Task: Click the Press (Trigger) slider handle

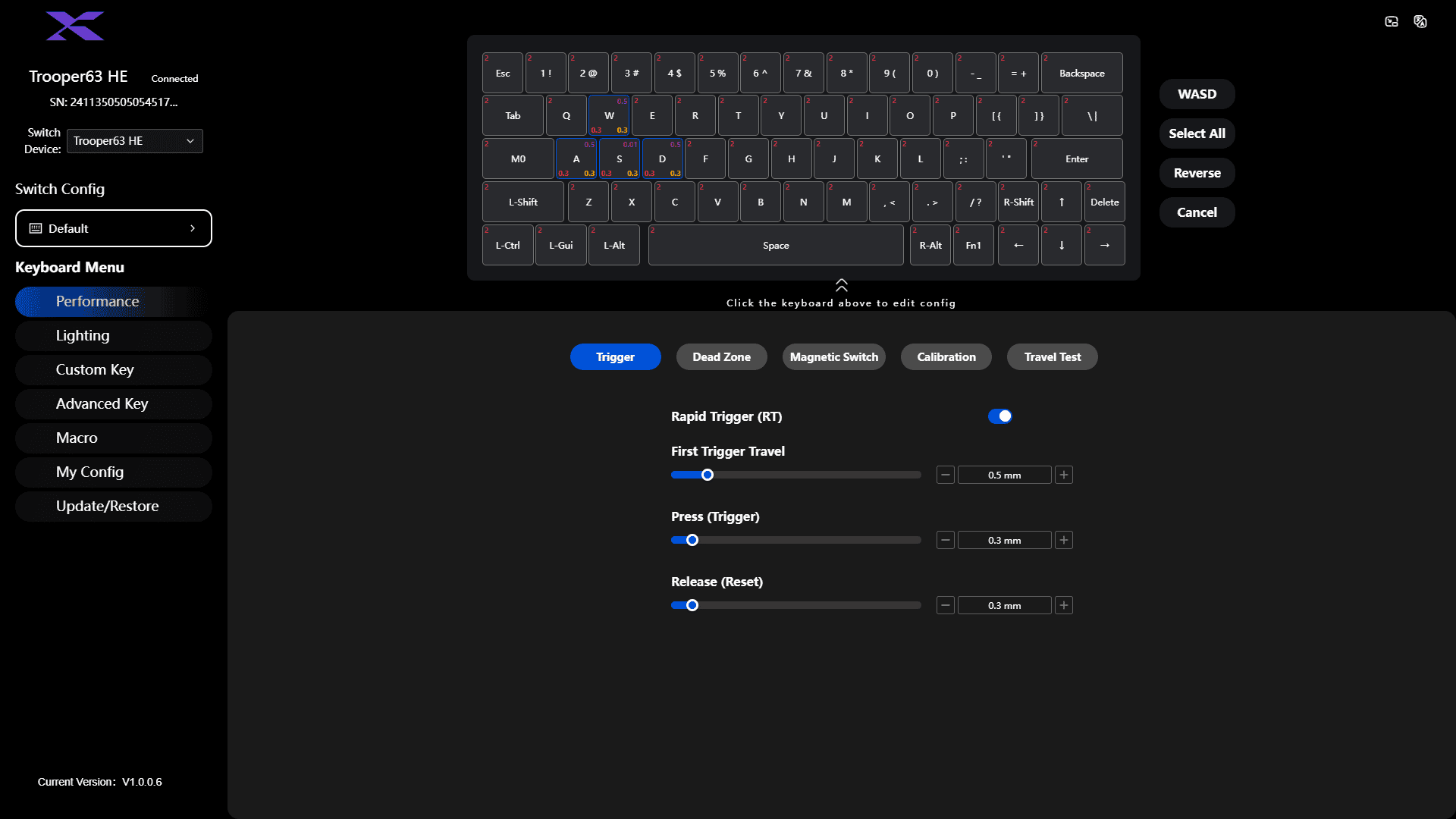Action: pos(692,540)
